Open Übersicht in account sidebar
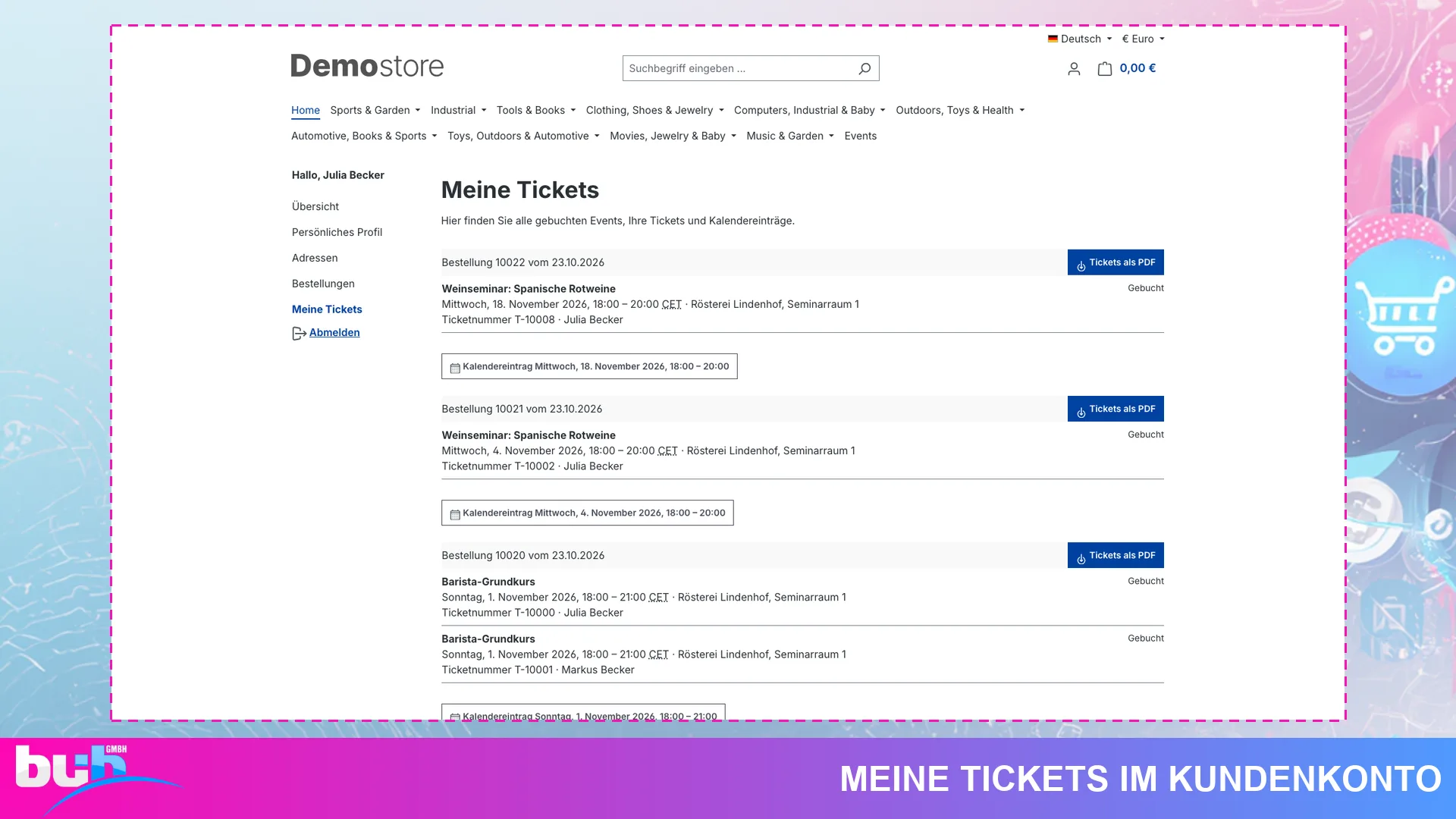This screenshot has height=819, width=1456. (x=315, y=206)
